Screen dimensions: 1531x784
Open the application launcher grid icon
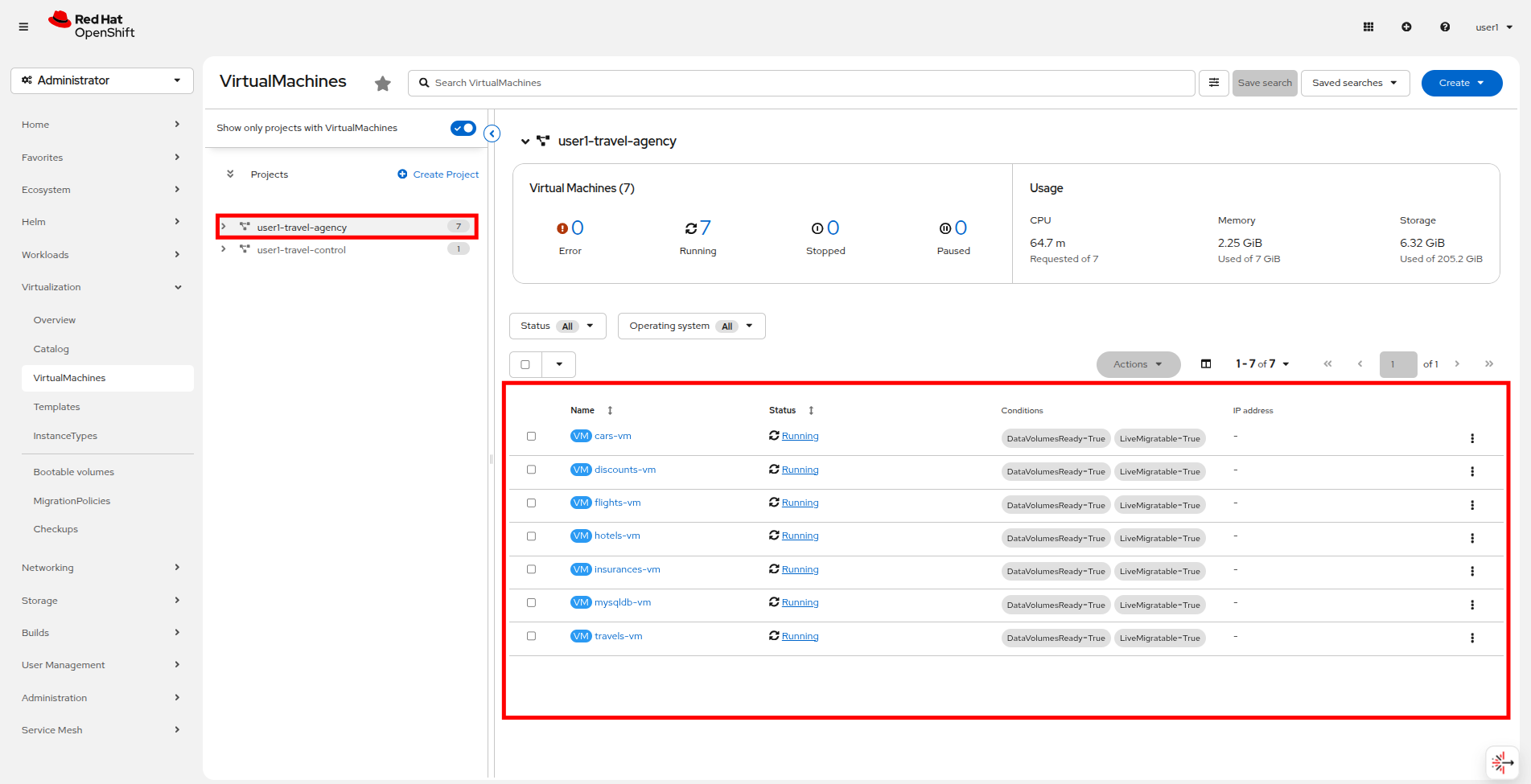coord(1368,27)
